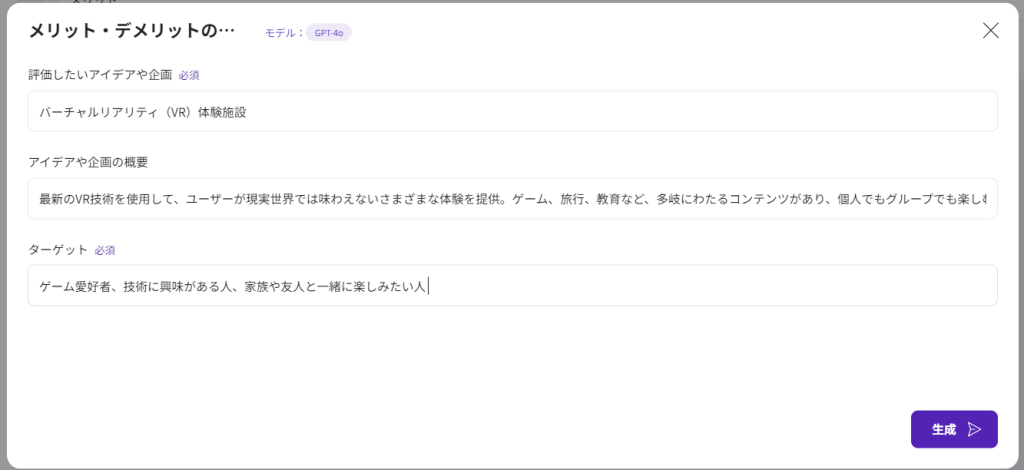Click the 必須 tag beside ターゲット

point(105,250)
